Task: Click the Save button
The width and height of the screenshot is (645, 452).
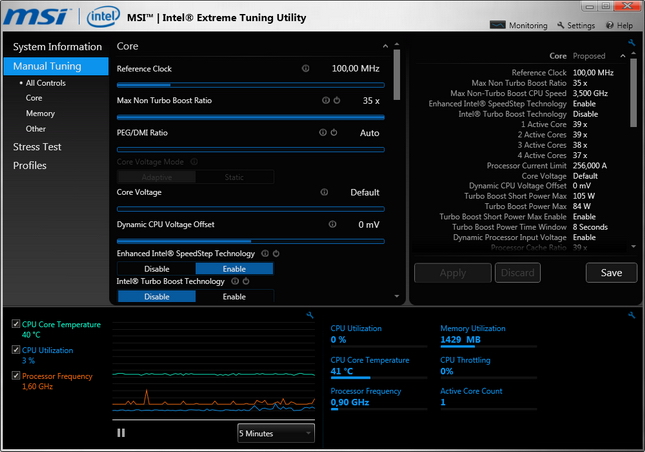Action: (x=611, y=273)
